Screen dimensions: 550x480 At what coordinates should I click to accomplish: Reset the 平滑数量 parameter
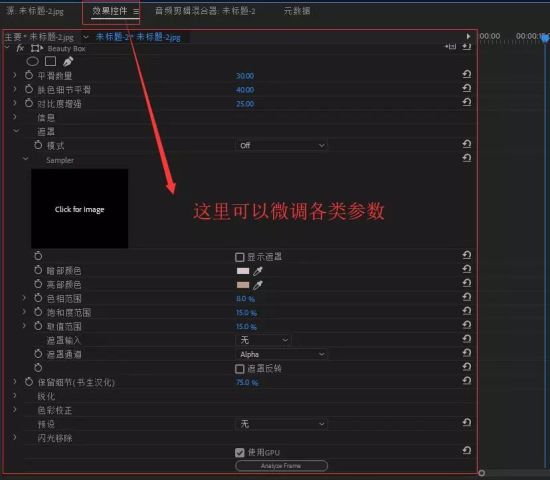pos(467,74)
